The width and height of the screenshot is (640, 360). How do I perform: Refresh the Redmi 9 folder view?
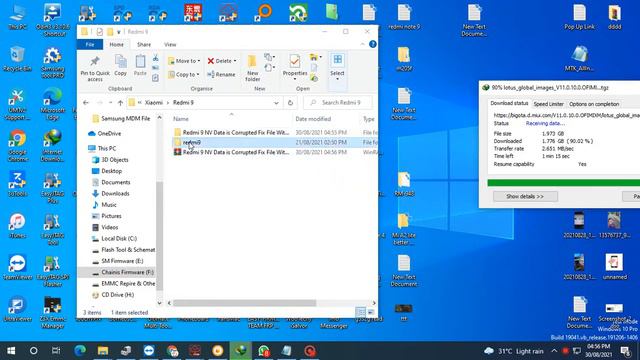290,102
